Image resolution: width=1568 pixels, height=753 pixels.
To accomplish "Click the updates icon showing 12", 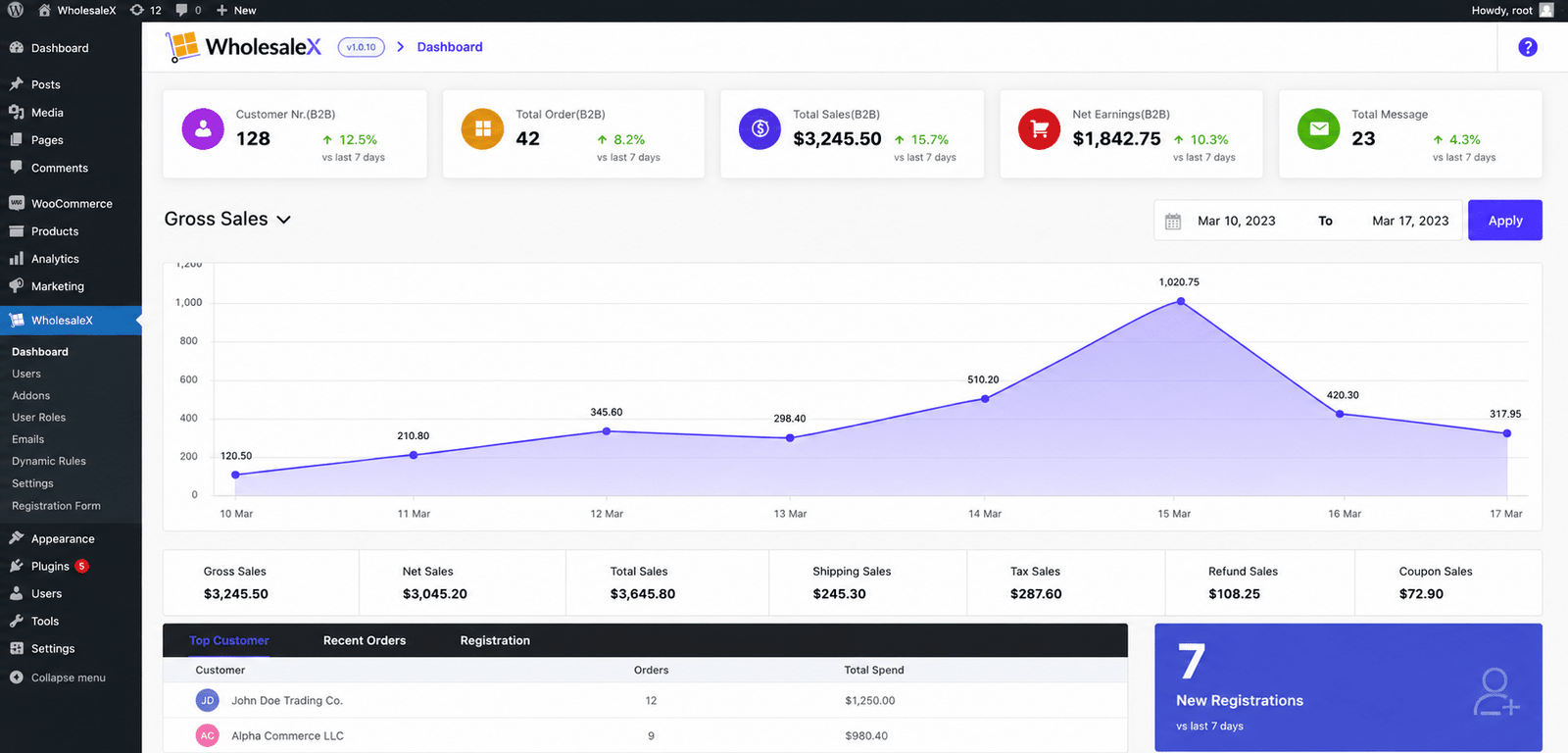I will pyautogui.click(x=137, y=10).
